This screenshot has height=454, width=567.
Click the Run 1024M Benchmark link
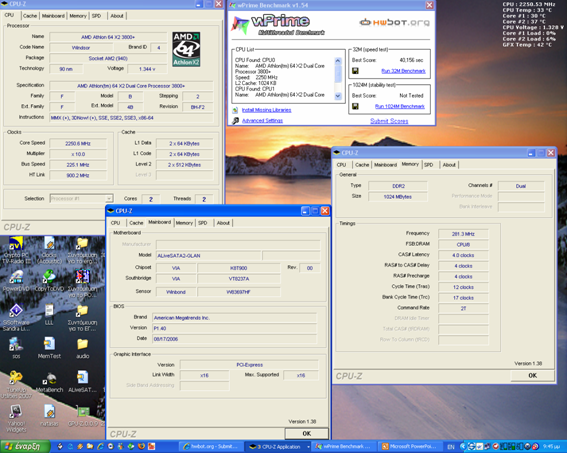point(400,106)
